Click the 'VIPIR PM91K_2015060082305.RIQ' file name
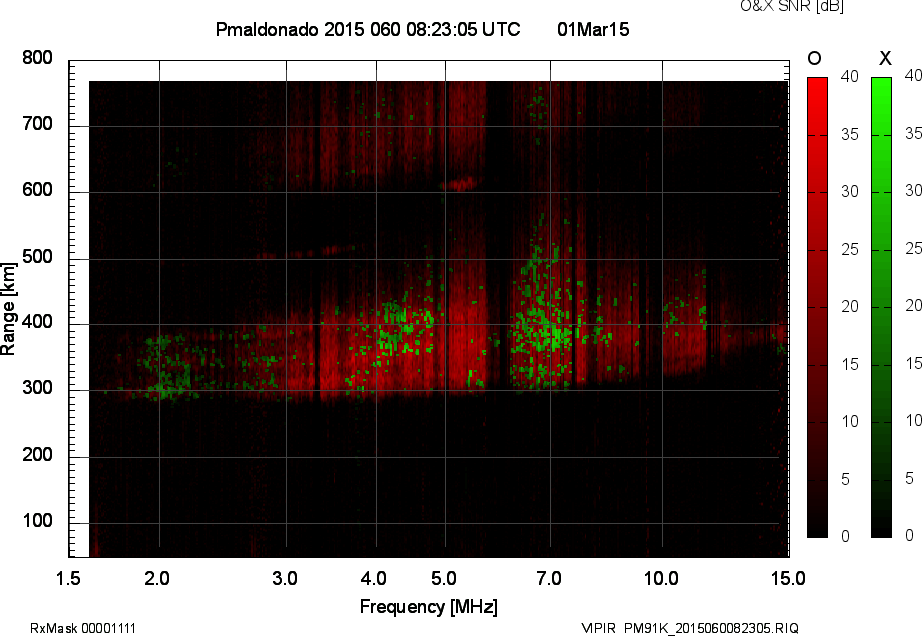This screenshot has width=922, height=636. pos(690,628)
